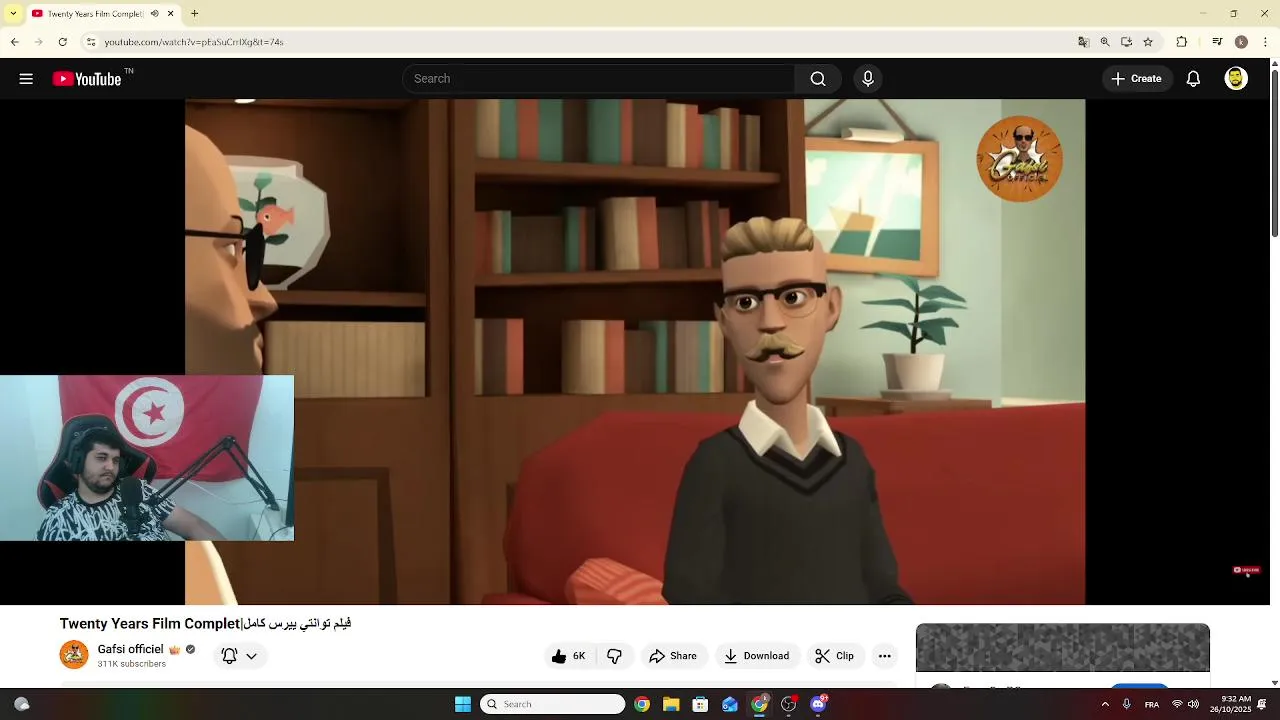Mute tab via speaker icon

[154, 14]
